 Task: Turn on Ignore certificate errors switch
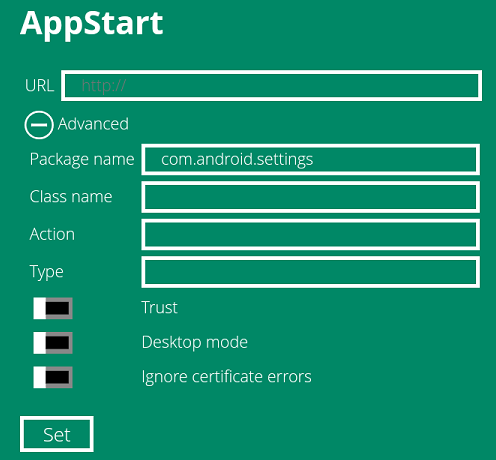[53, 377]
